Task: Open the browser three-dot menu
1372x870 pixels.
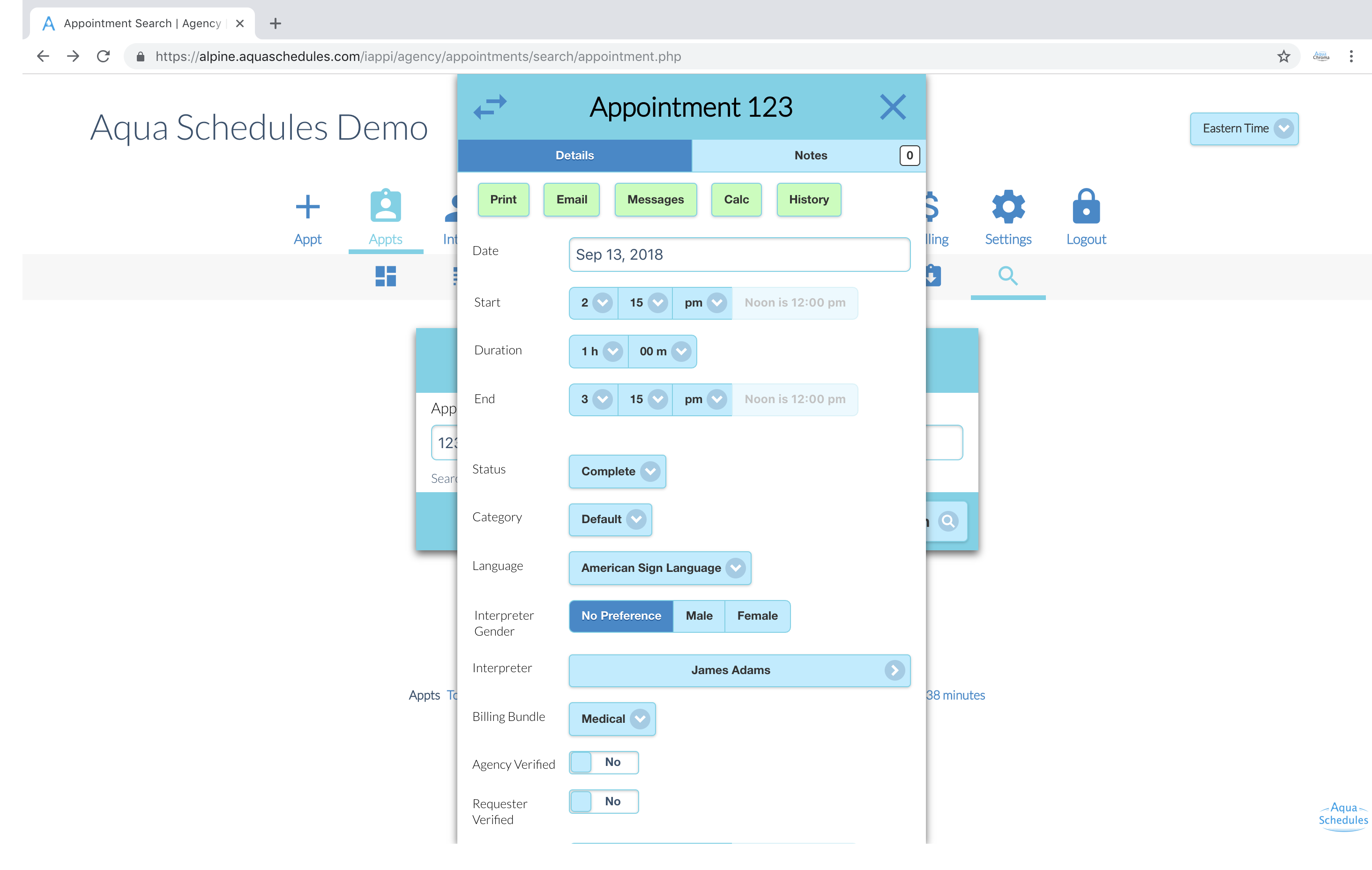Action: coord(1351,56)
